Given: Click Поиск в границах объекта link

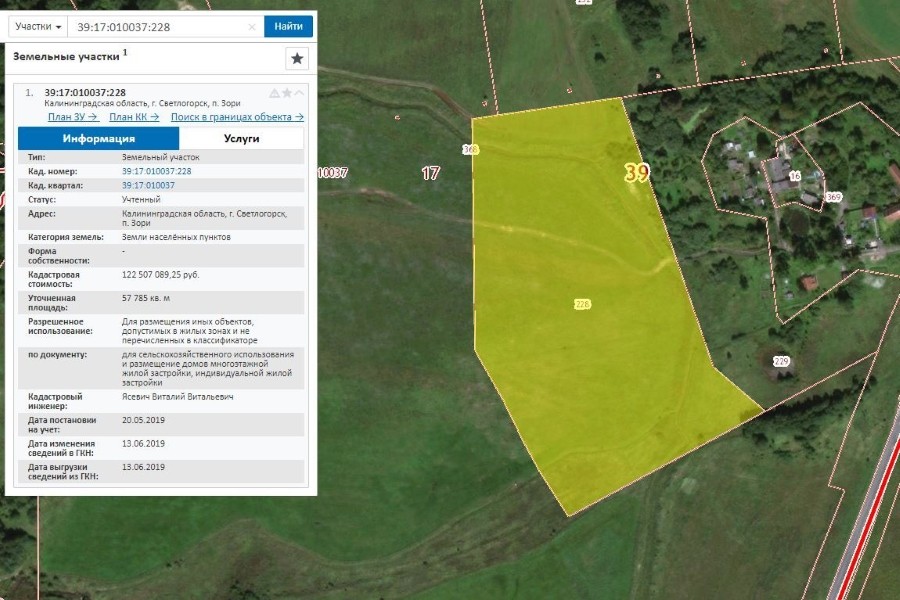Looking at the screenshot, I should click(x=237, y=117).
